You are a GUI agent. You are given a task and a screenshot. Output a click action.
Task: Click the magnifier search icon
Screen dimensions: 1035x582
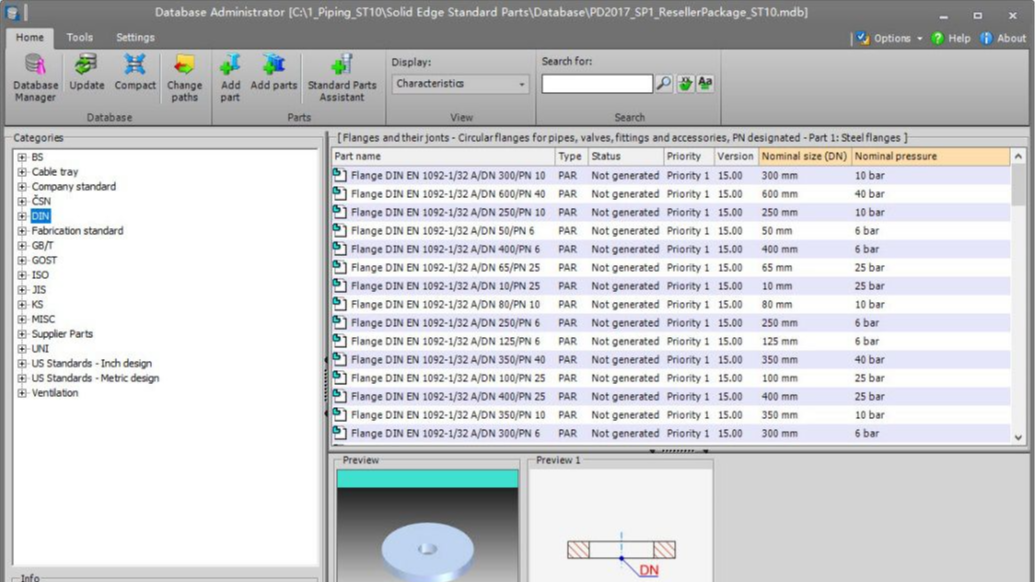pos(663,83)
